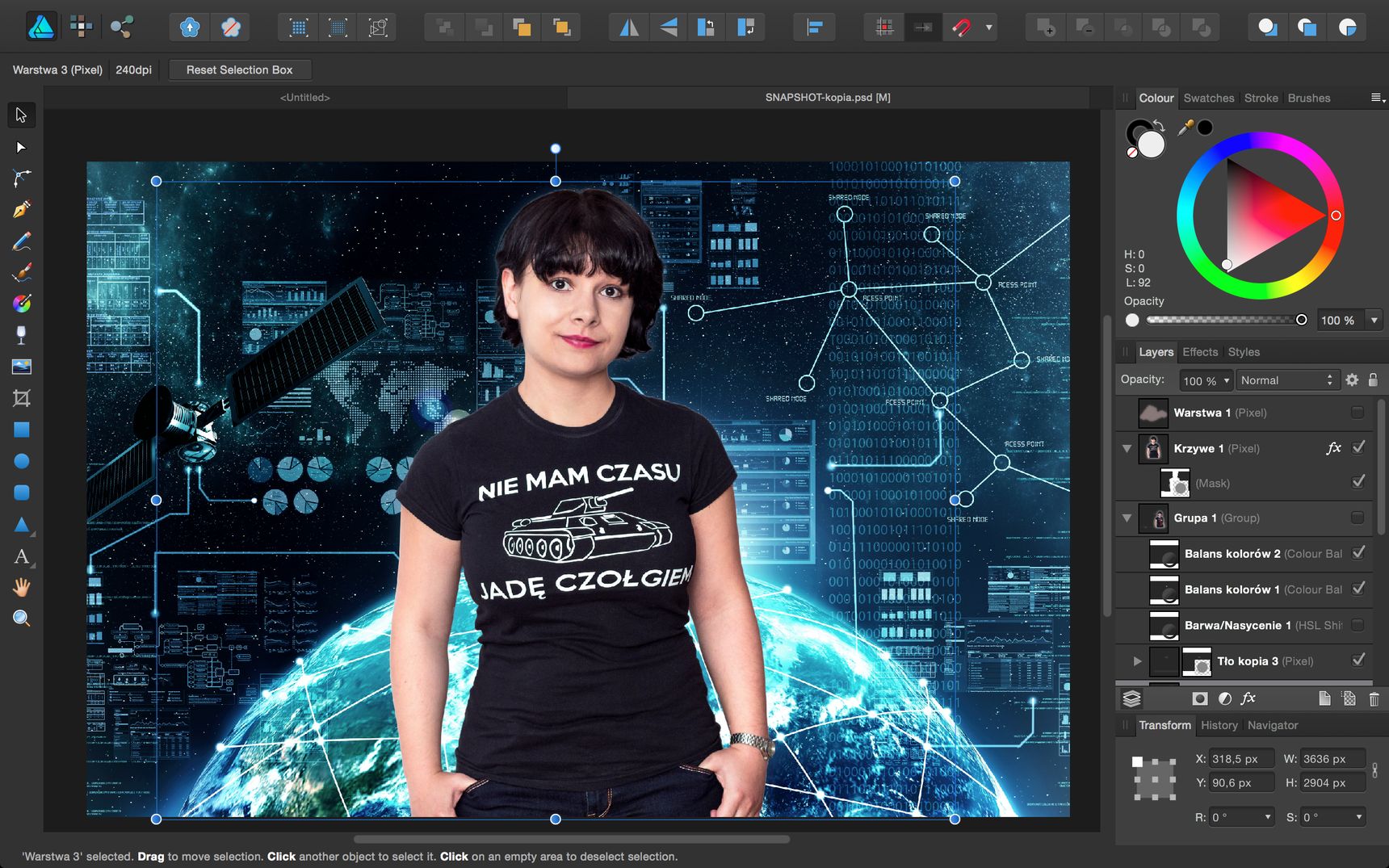Select the Fill gradient tool
Screen dimensions: 1389x868
[x=21, y=304]
